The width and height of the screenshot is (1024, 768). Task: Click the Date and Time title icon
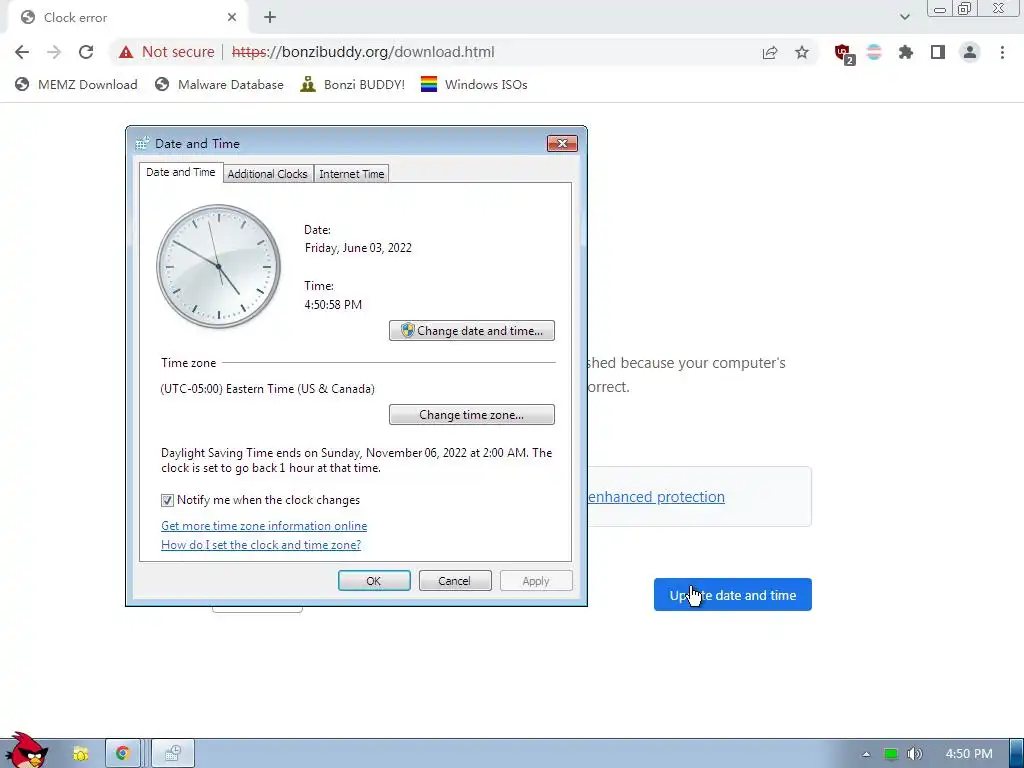coord(142,144)
